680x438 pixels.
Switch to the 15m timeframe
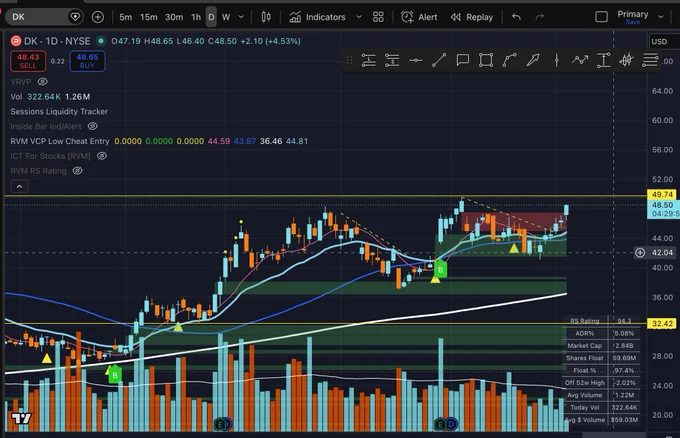click(148, 17)
